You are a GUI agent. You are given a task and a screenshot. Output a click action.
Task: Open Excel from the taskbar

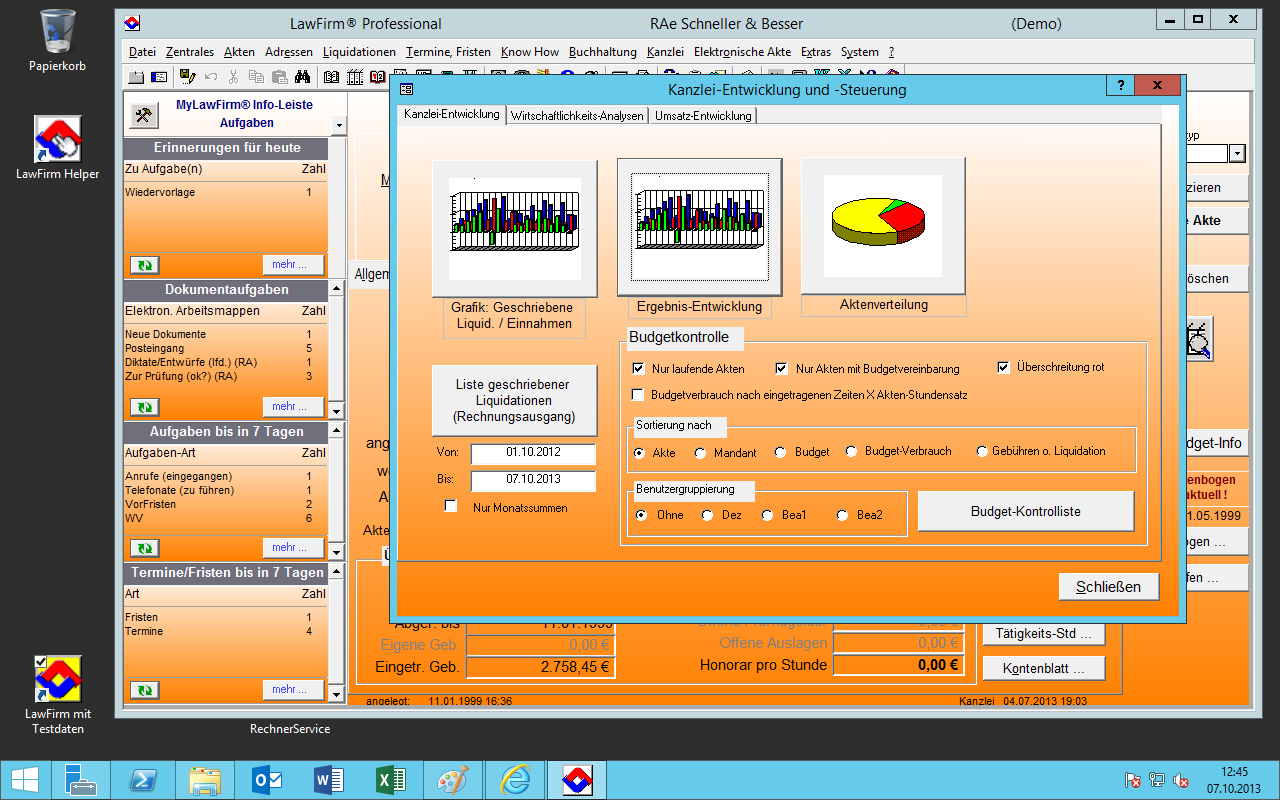(x=391, y=779)
